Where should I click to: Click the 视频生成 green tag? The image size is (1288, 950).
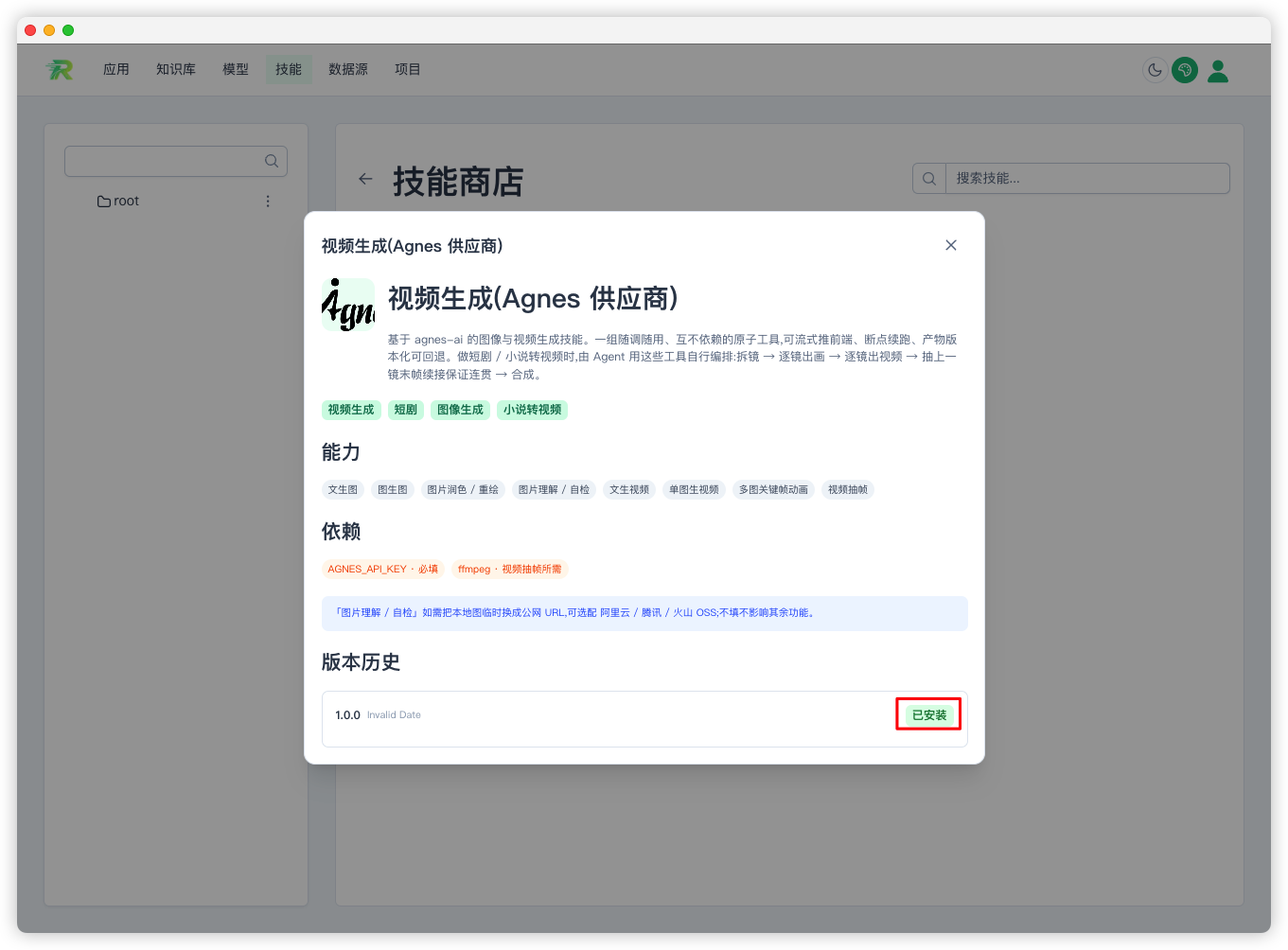coord(351,410)
